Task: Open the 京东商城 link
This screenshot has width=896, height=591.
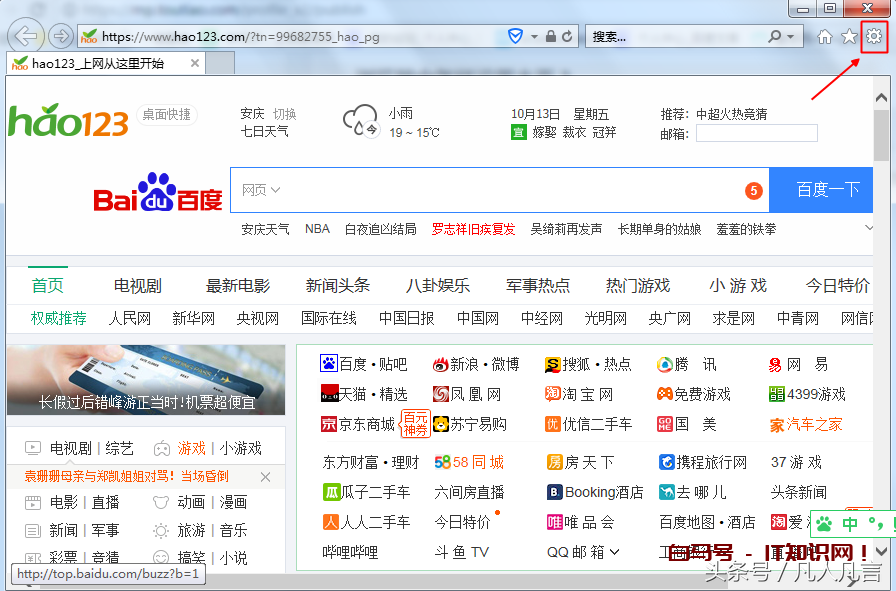Action: tap(358, 424)
